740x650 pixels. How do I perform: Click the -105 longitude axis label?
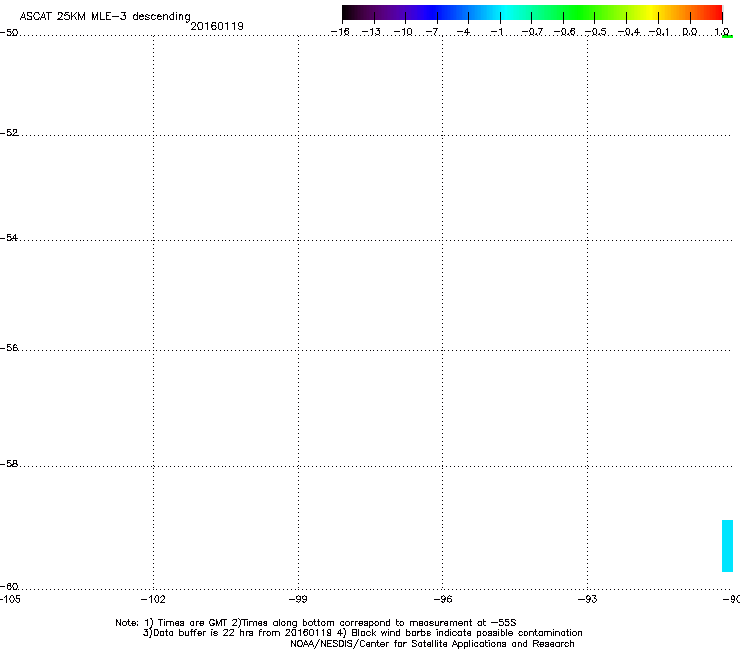click(10, 599)
